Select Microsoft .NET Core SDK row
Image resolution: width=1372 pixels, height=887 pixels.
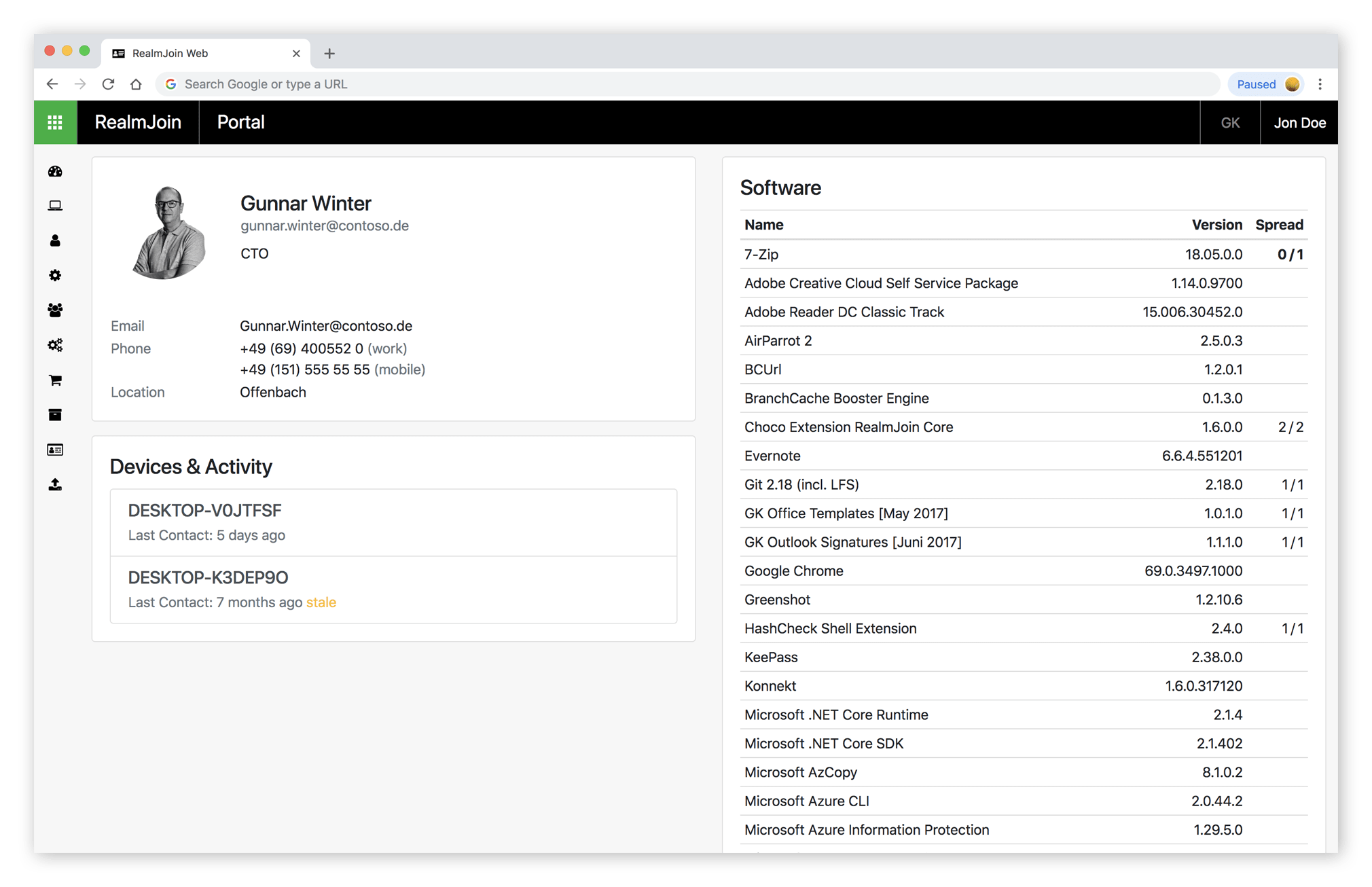coord(1024,743)
